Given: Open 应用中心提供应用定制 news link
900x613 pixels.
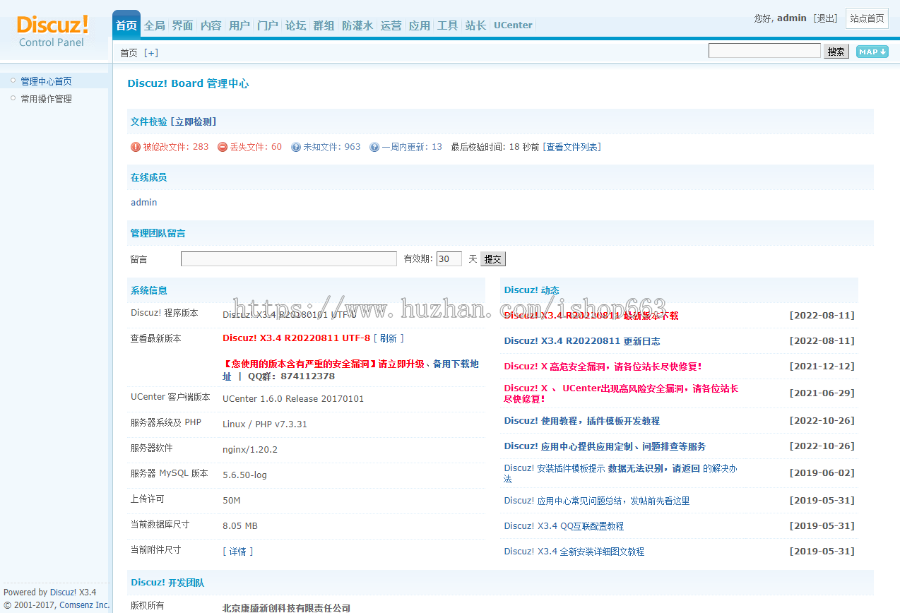Looking at the screenshot, I should tap(604, 446).
